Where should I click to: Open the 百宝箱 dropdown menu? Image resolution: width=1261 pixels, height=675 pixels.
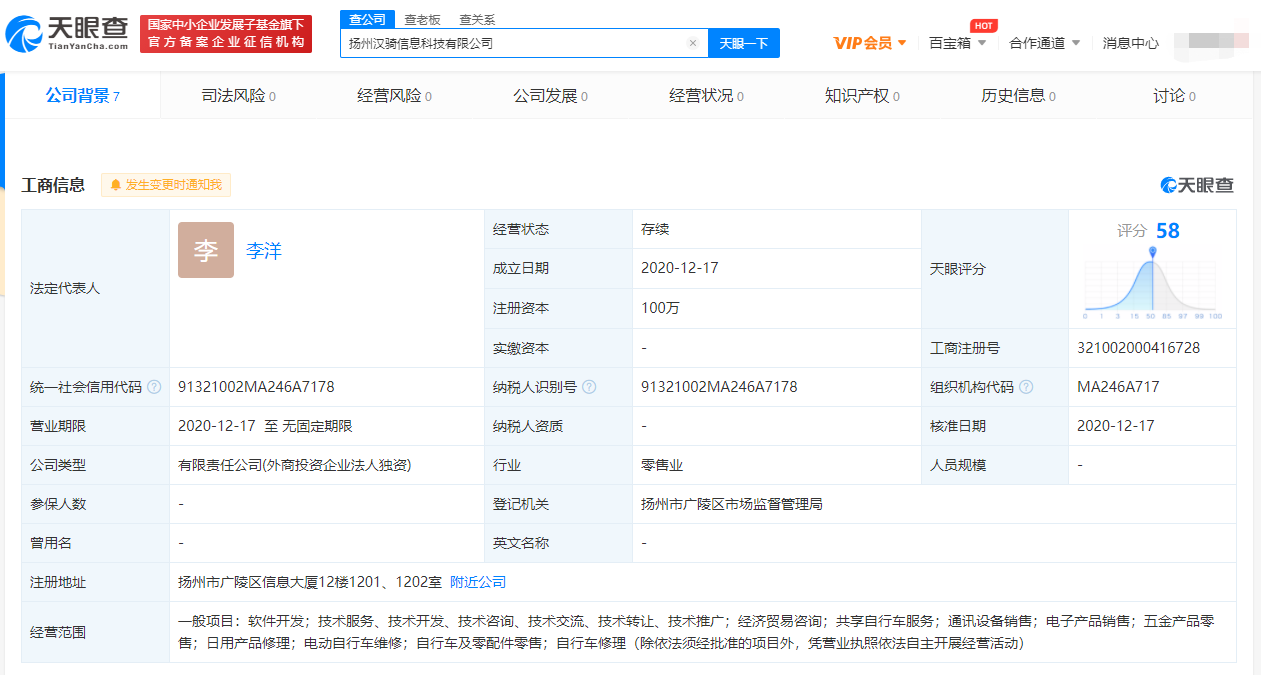pos(957,43)
